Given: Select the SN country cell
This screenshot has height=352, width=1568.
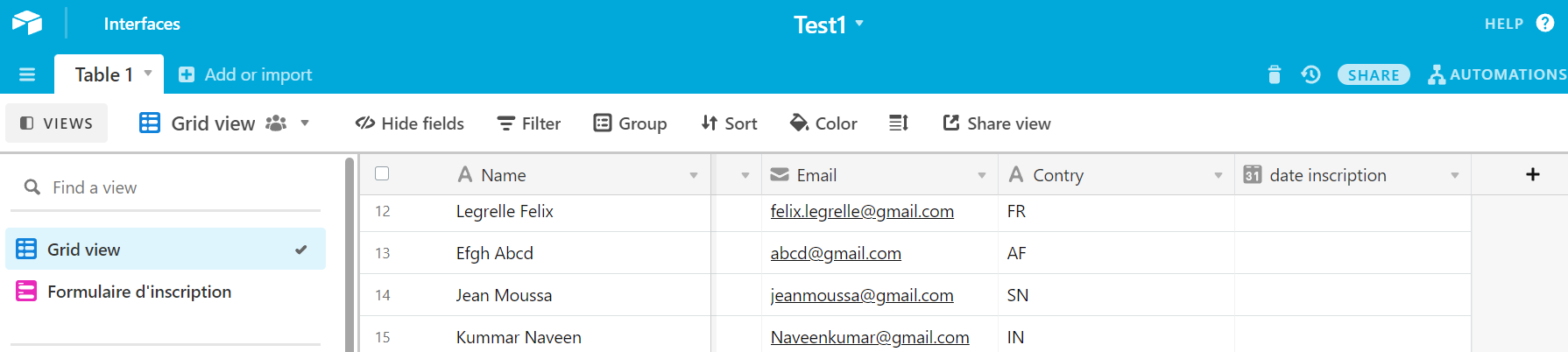Looking at the screenshot, I should coord(1116,295).
